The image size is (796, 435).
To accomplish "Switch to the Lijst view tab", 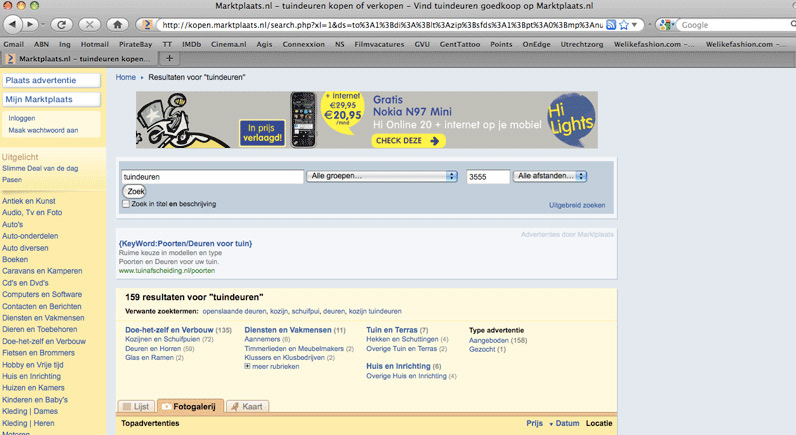I will click(137, 406).
